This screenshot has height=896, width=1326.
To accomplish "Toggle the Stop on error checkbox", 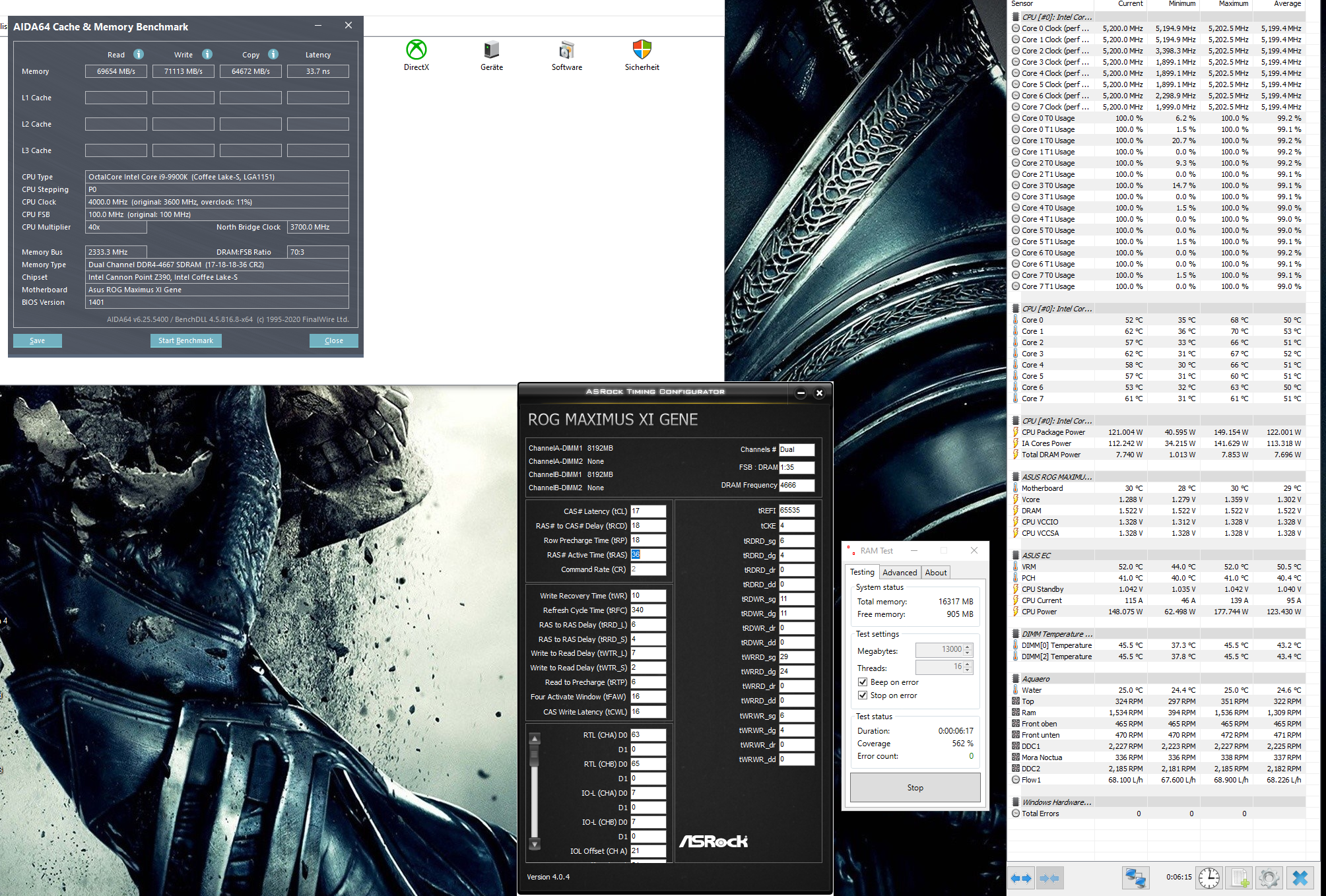I will coord(863,695).
